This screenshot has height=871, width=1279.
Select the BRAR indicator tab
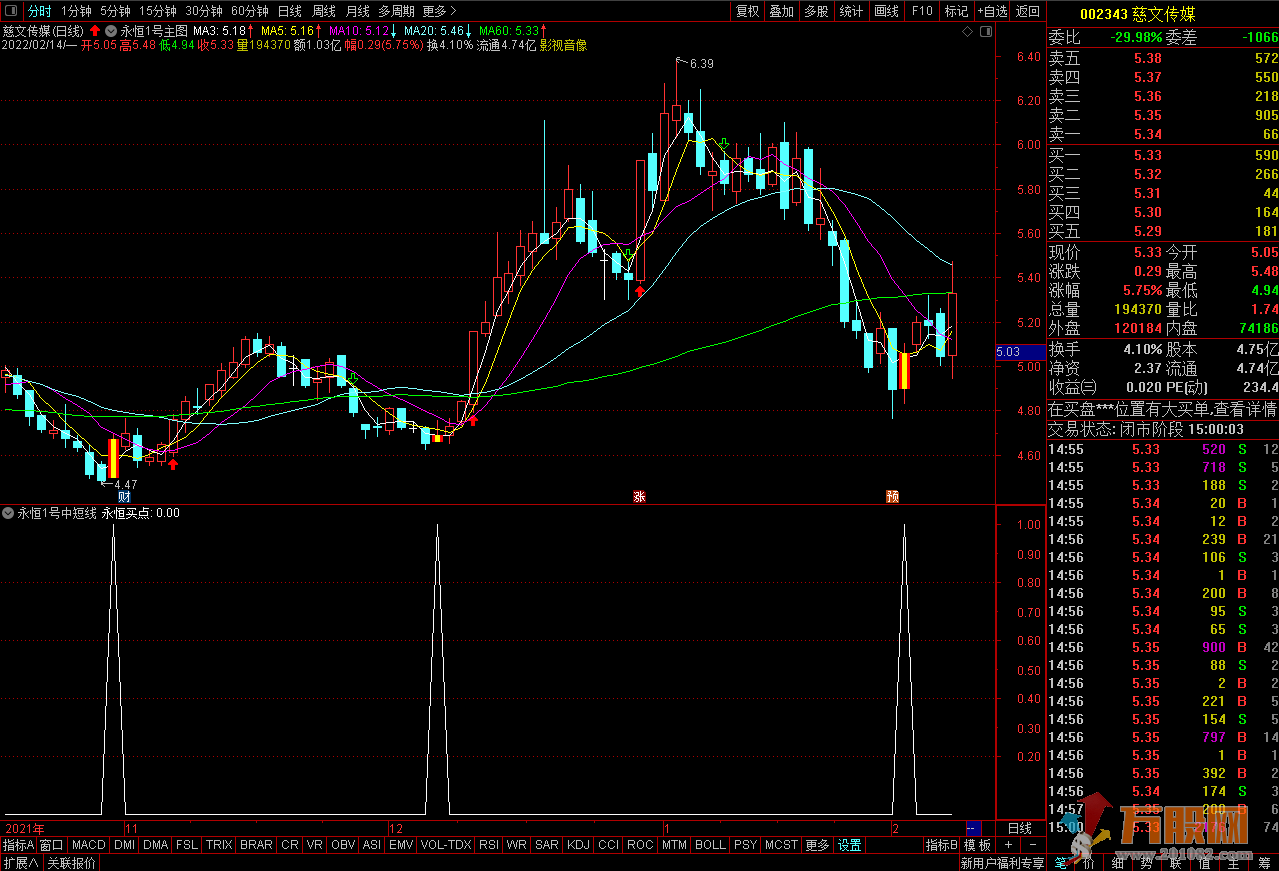(257, 845)
